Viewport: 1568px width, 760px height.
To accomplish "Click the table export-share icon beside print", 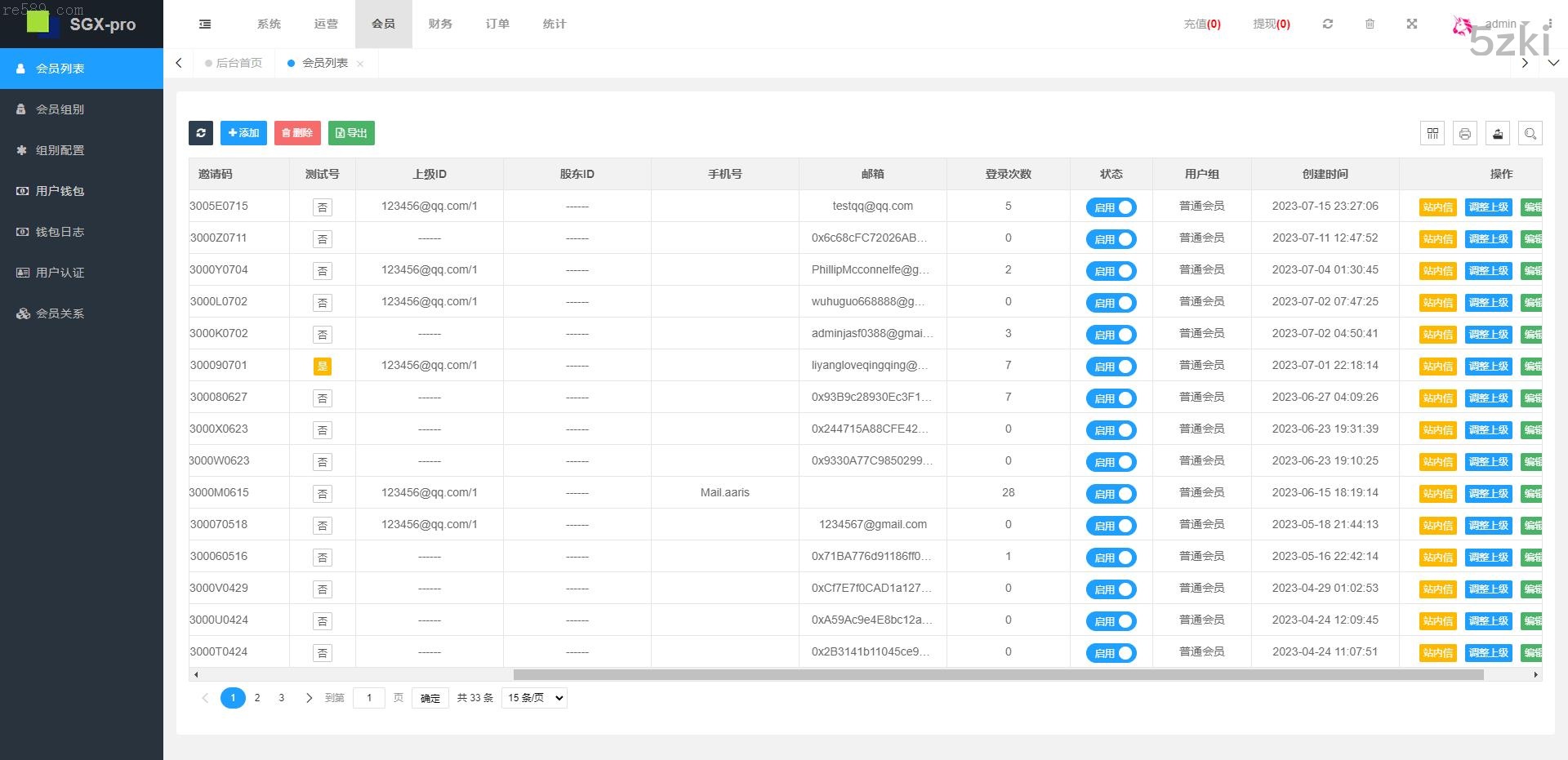I will click(x=1498, y=133).
